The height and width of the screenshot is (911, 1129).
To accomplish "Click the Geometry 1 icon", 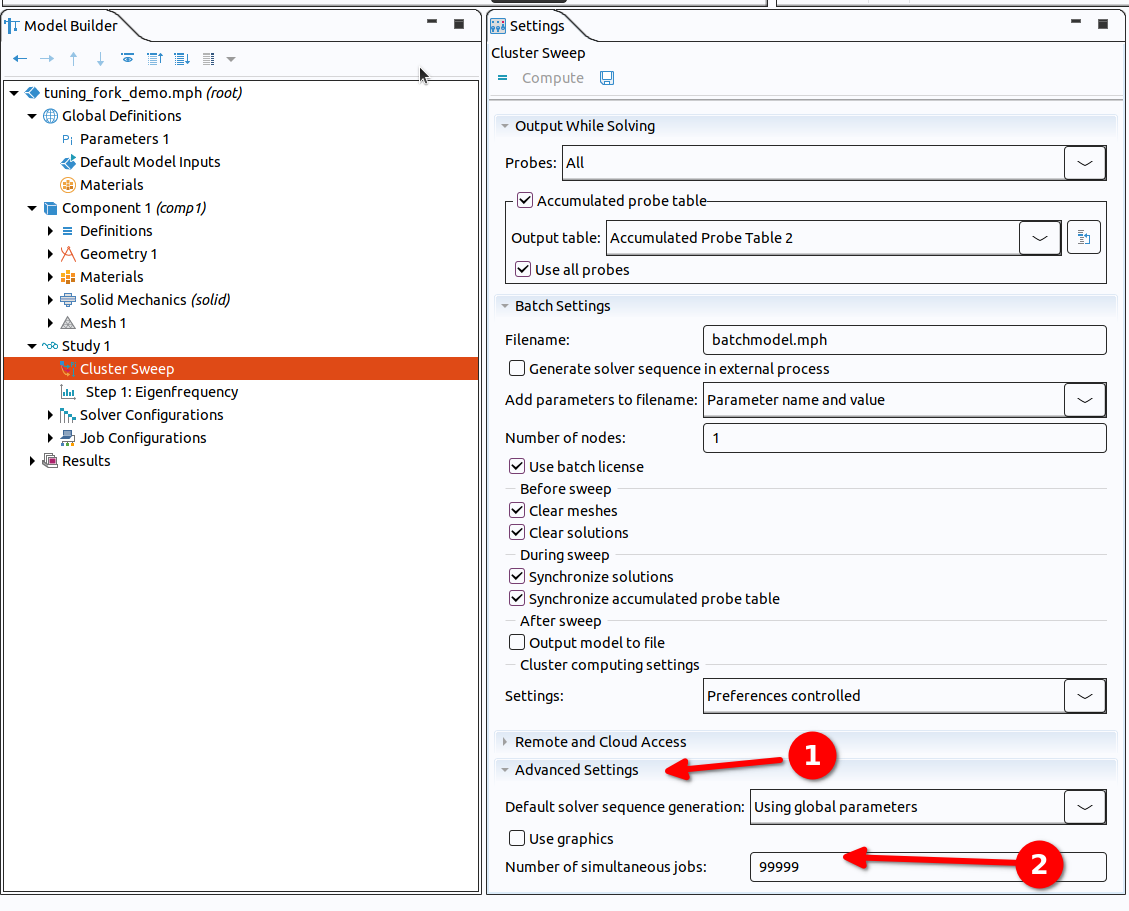I will [68, 254].
